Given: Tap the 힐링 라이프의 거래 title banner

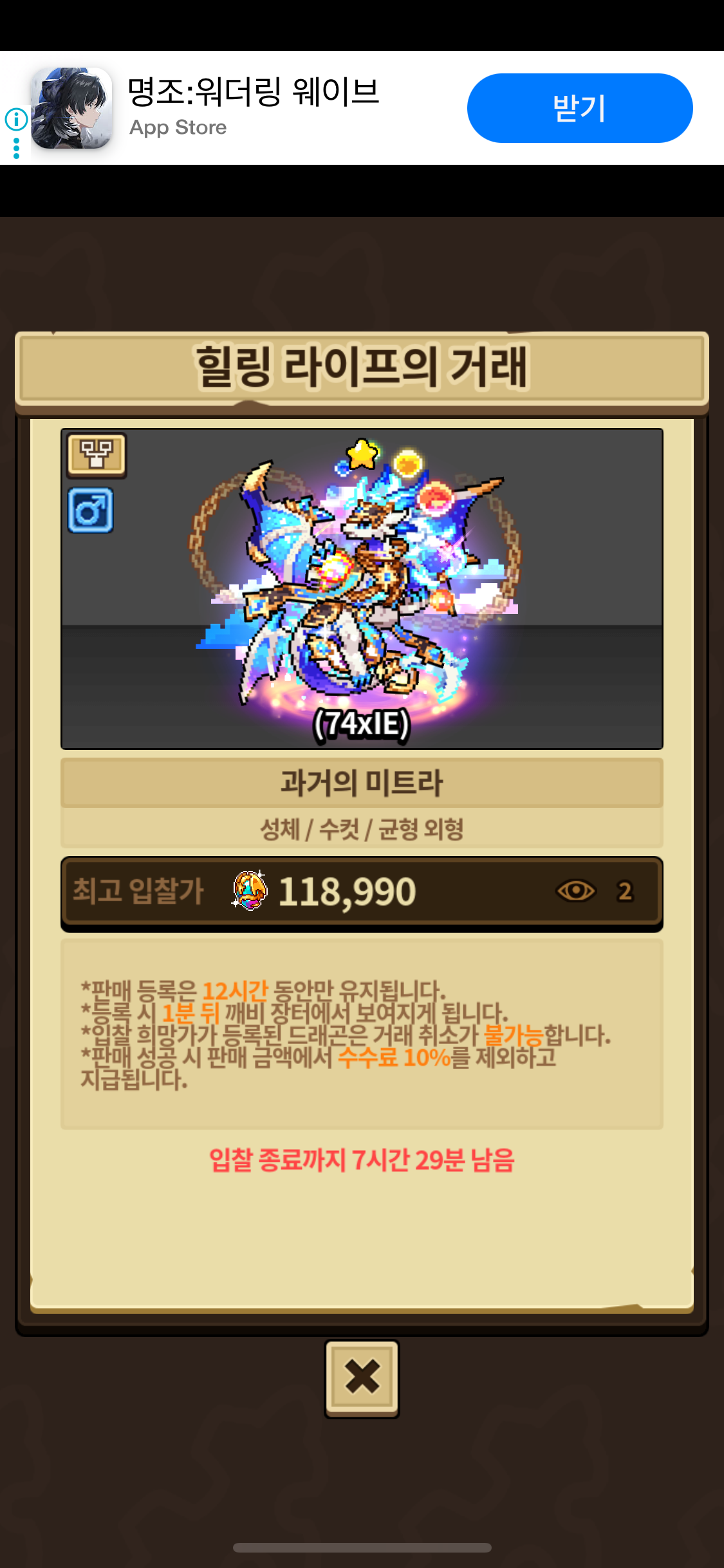Looking at the screenshot, I should coord(362,368).
